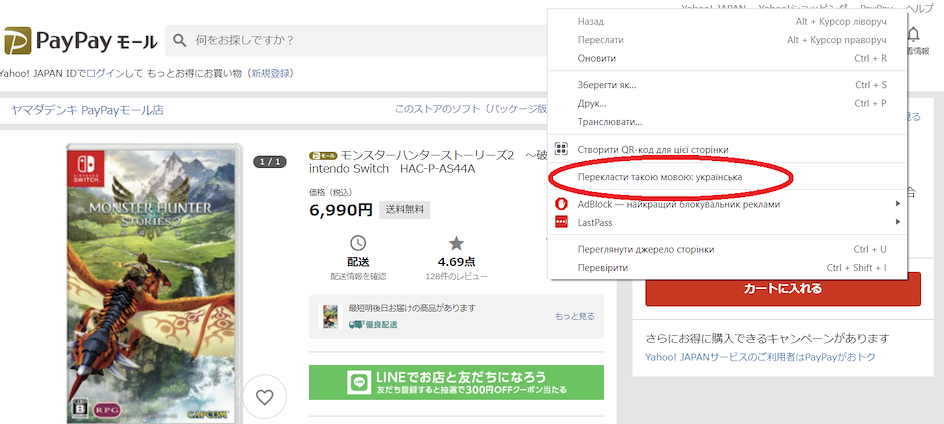Expand the AdBlock submenu arrow
Viewport: 944px width, 424px height.
[898, 204]
